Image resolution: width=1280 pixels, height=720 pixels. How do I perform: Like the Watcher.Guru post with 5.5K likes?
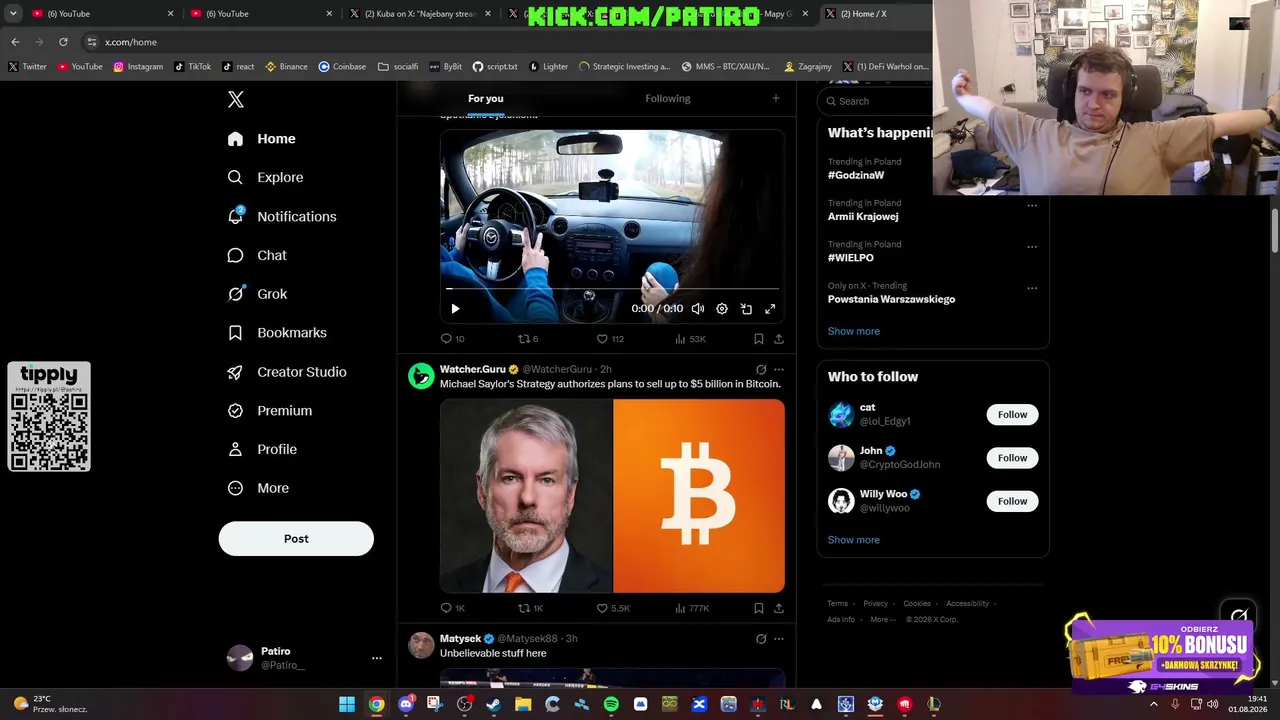pyautogui.click(x=613, y=608)
